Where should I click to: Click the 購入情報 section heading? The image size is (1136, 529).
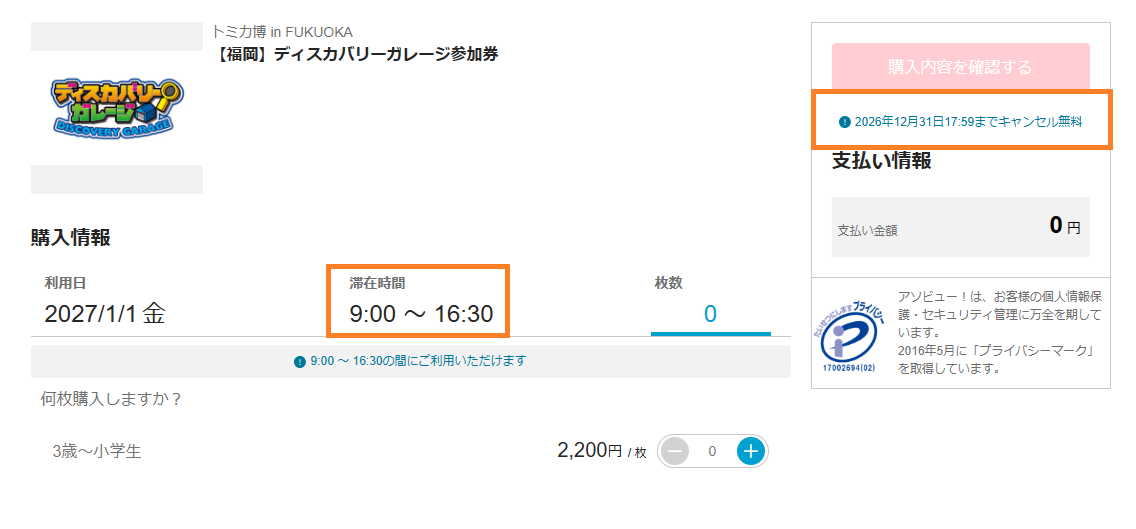tap(70, 238)
